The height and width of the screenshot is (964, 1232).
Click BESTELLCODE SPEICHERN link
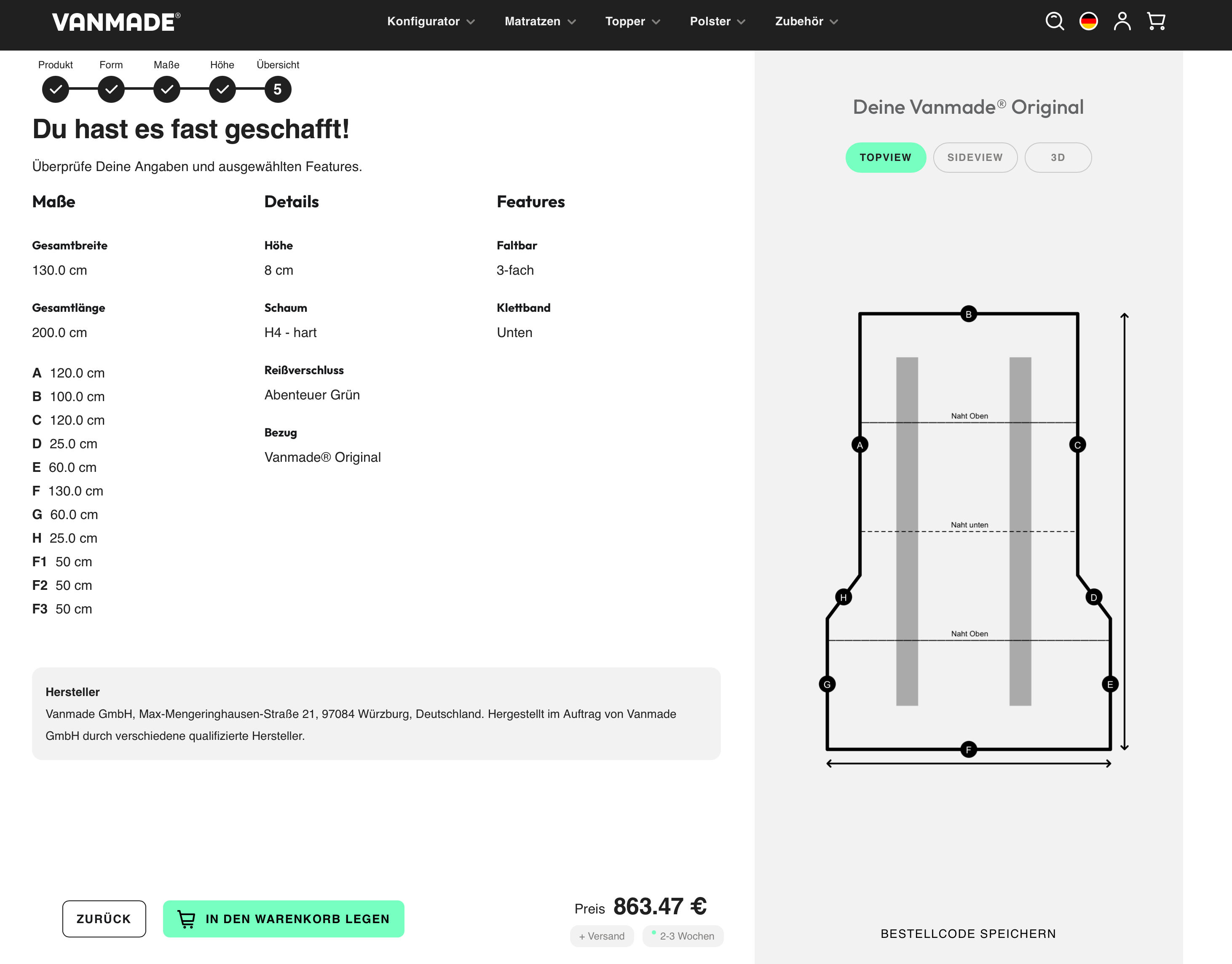tap(968, 934)
